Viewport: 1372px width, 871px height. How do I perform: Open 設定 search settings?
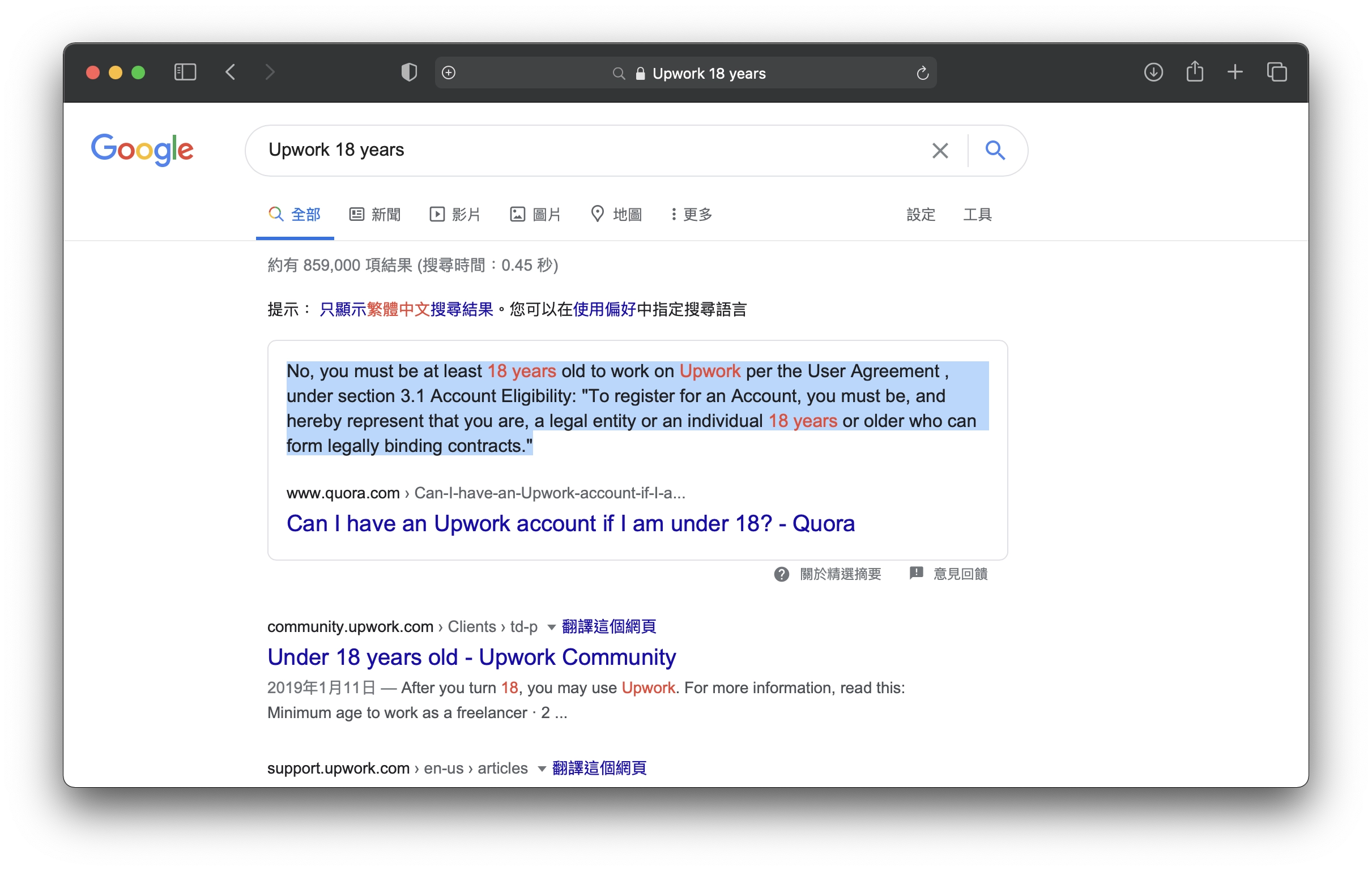tap(921, 215)
